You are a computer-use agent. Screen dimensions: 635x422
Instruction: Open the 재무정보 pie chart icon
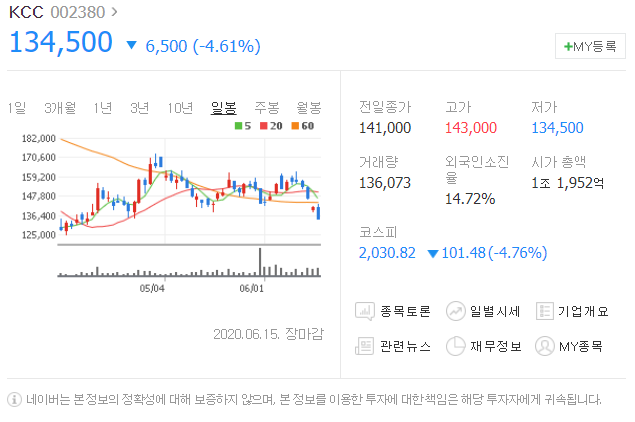point(456,346)
